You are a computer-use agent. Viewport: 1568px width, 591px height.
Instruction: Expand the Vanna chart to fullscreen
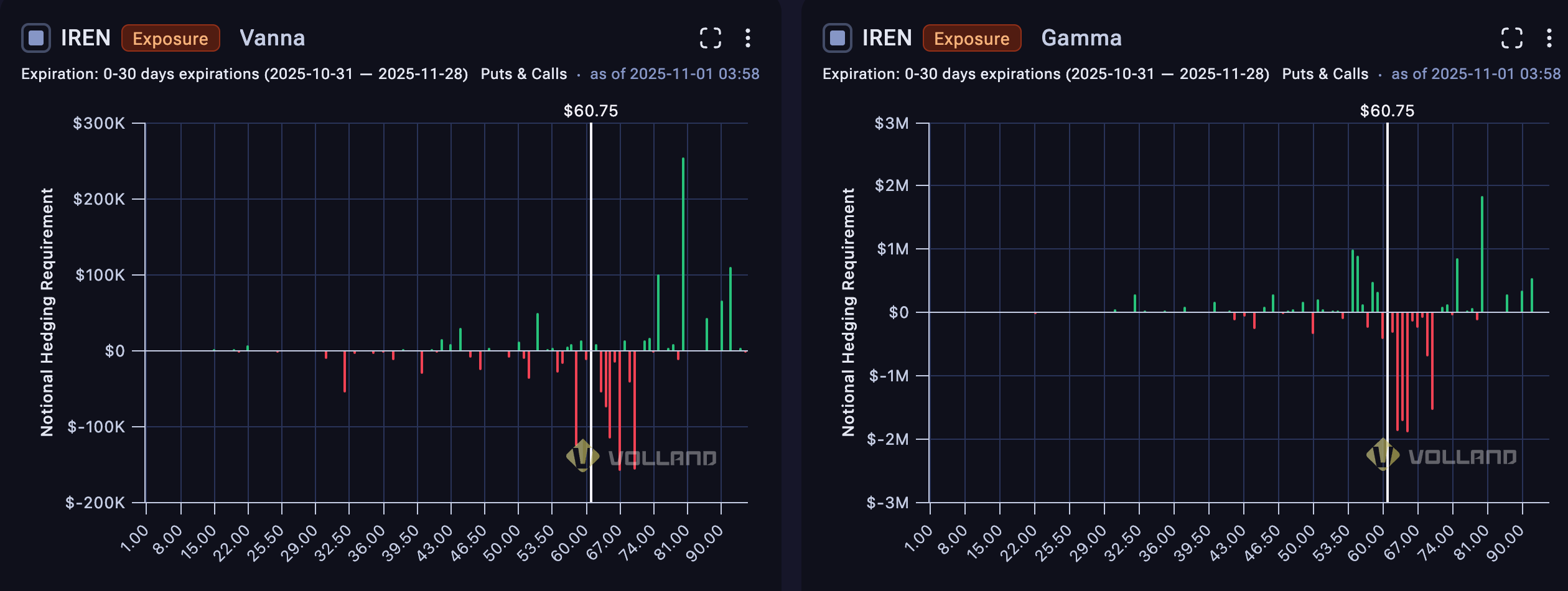(711, 38)
